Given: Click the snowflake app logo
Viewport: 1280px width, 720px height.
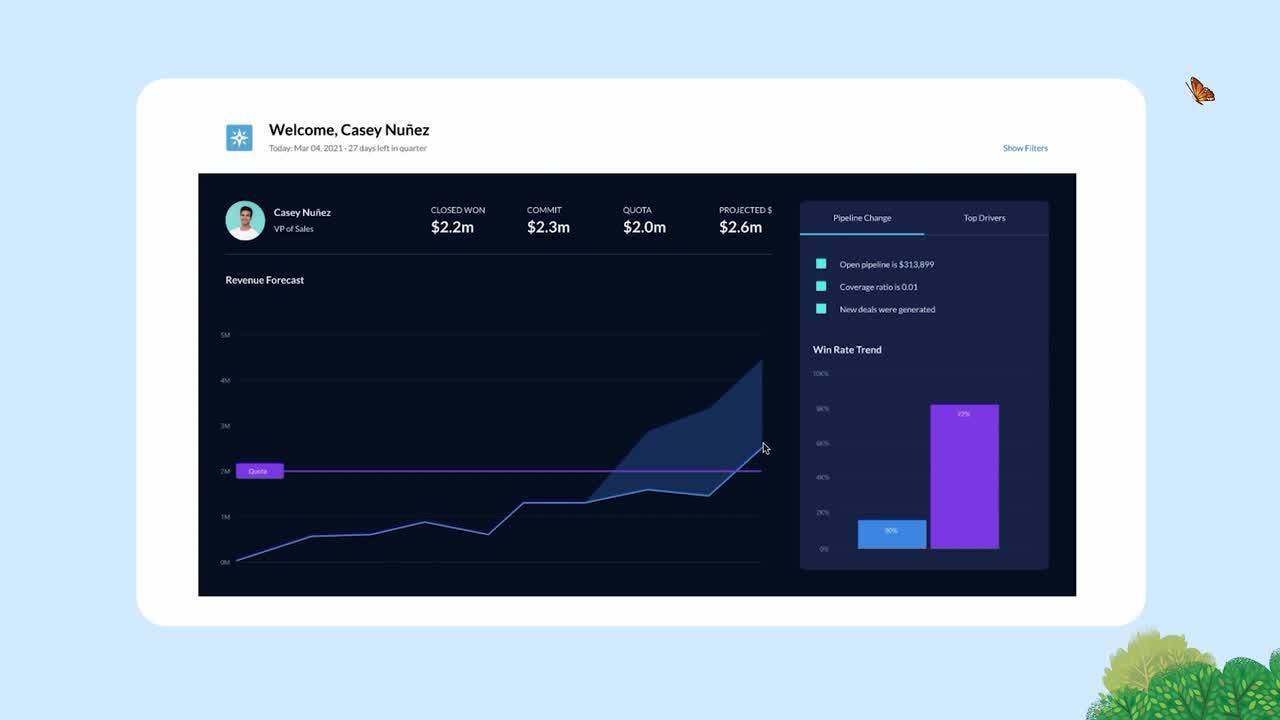Looking at the screenshot, I should (x=239, y=137).
